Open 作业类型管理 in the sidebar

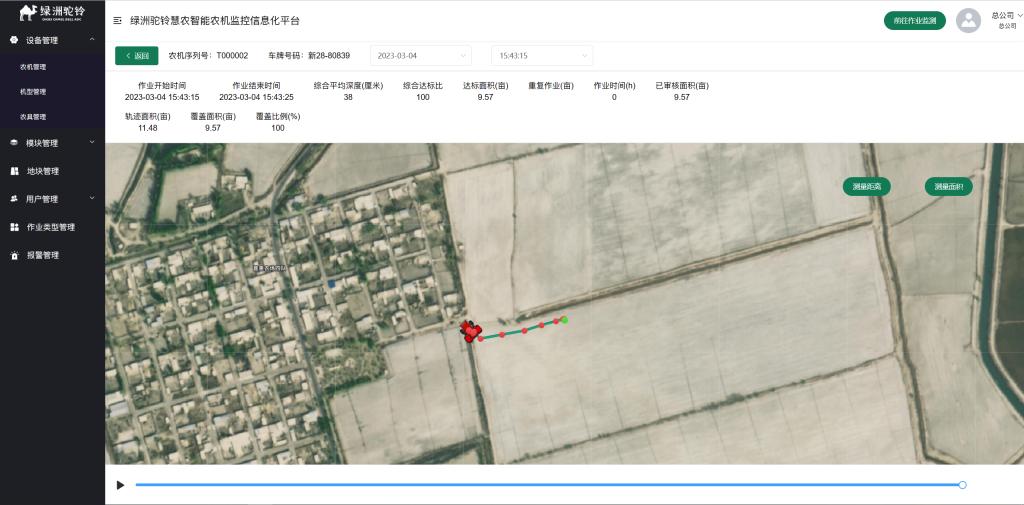(x=50, y=227)
